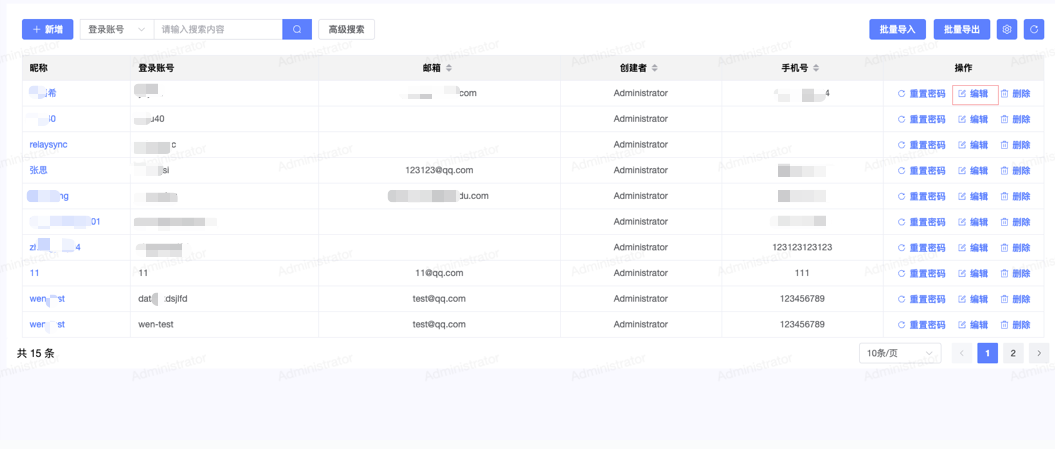Open the 登录账号 search field dropdown
The height and width of the screenshot is (449, 1055).
click(x=117, y=30)
